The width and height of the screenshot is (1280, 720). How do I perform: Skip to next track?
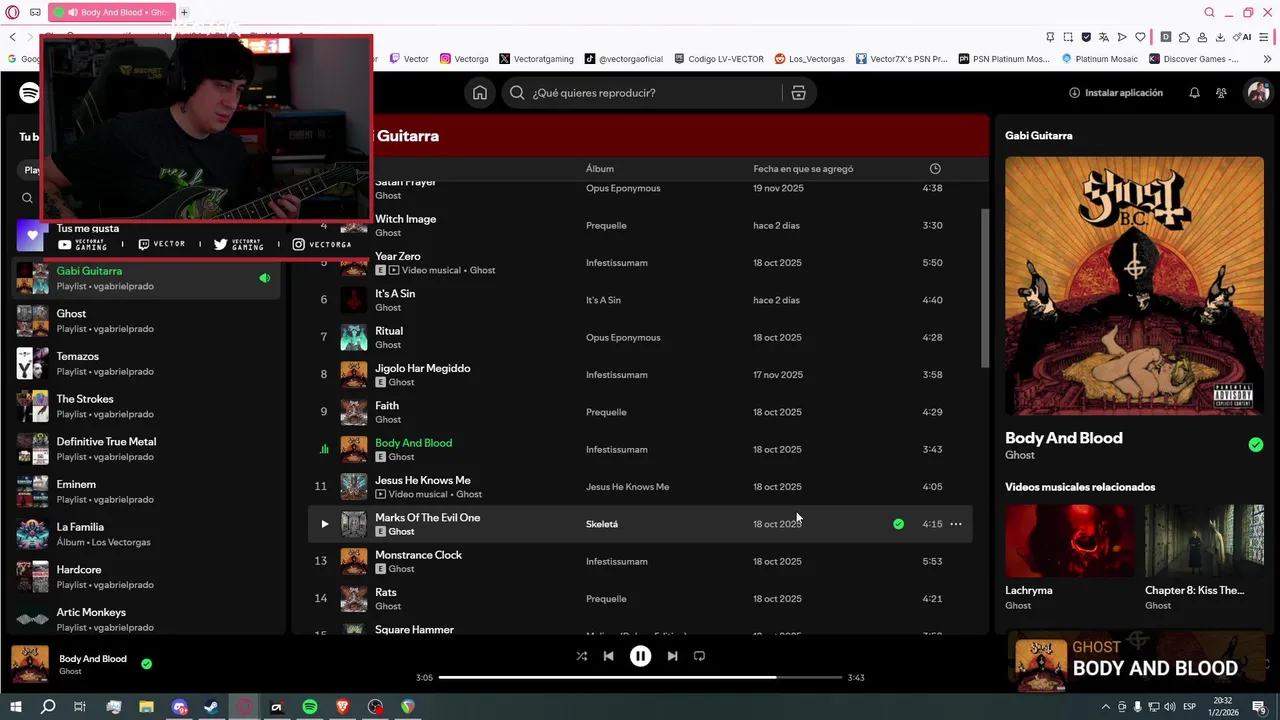pyautogui.click(x=672, y=656)
